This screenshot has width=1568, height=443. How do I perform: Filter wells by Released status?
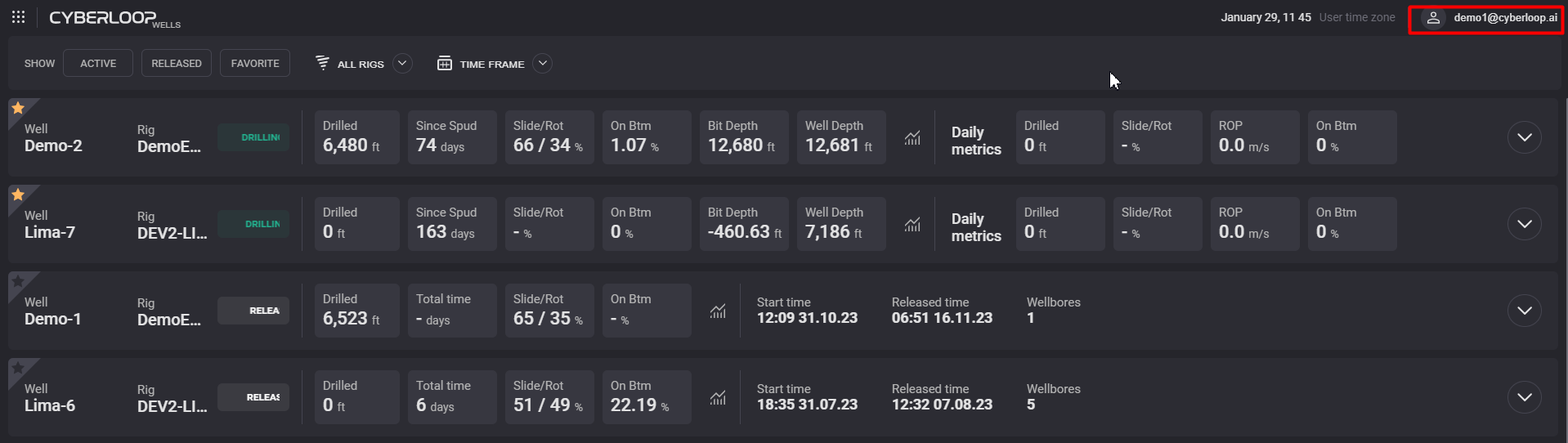pos(177,63)
